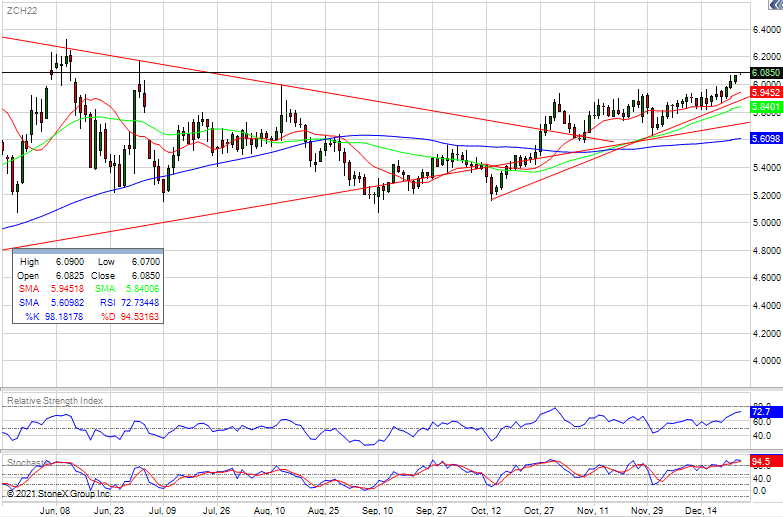Click the %K 98.18178 value
This screenshot has width=783, height=517.
(x=64, y=317)
